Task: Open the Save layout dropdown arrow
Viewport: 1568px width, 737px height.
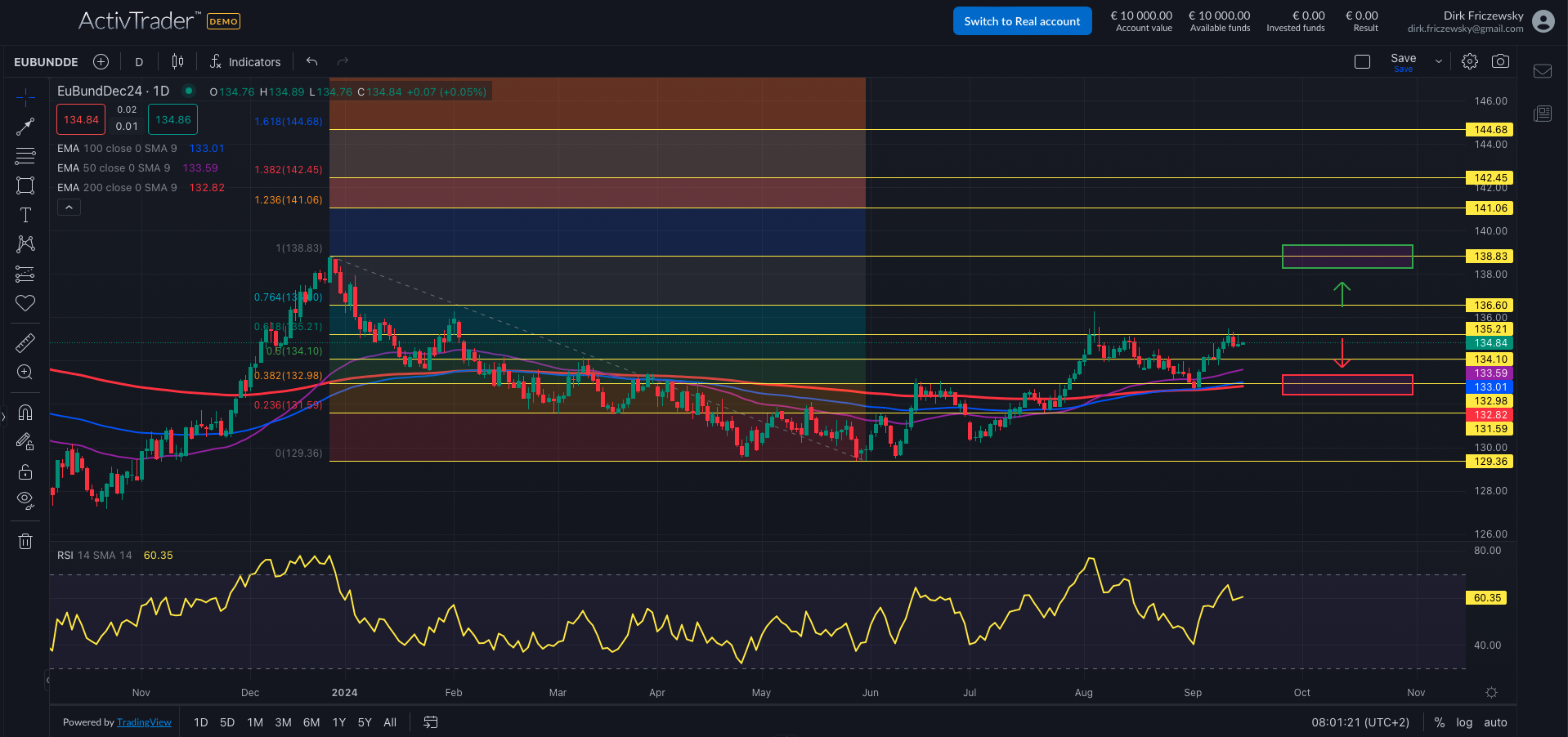Action: click(x=1439, y=62)
